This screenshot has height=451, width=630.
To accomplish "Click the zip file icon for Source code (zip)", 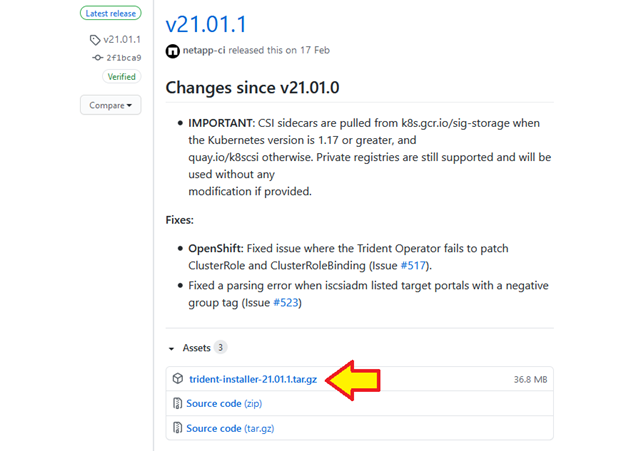I will click(177, 403).
